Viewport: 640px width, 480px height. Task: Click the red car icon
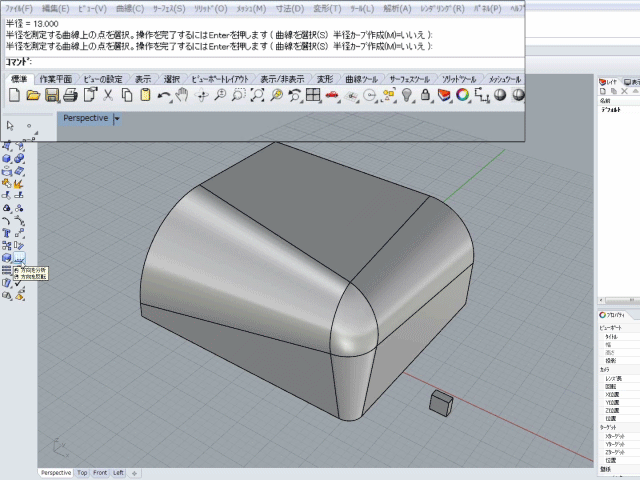click(332, 95)
